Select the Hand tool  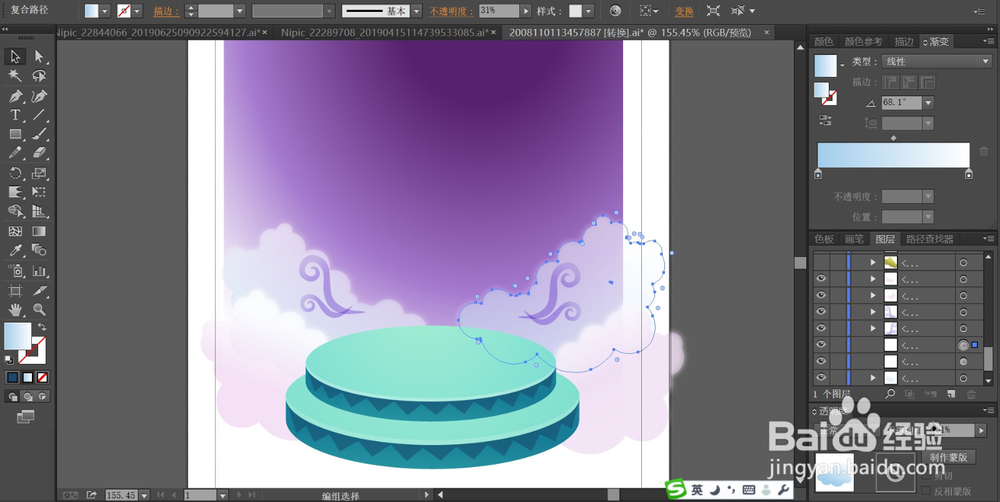click(x=15, y=310)
